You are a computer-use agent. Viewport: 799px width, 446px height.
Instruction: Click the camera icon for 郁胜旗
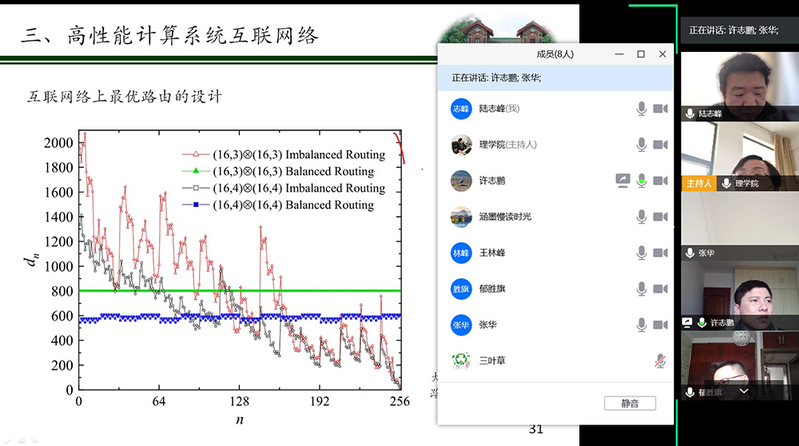click(x=660, y=289)
